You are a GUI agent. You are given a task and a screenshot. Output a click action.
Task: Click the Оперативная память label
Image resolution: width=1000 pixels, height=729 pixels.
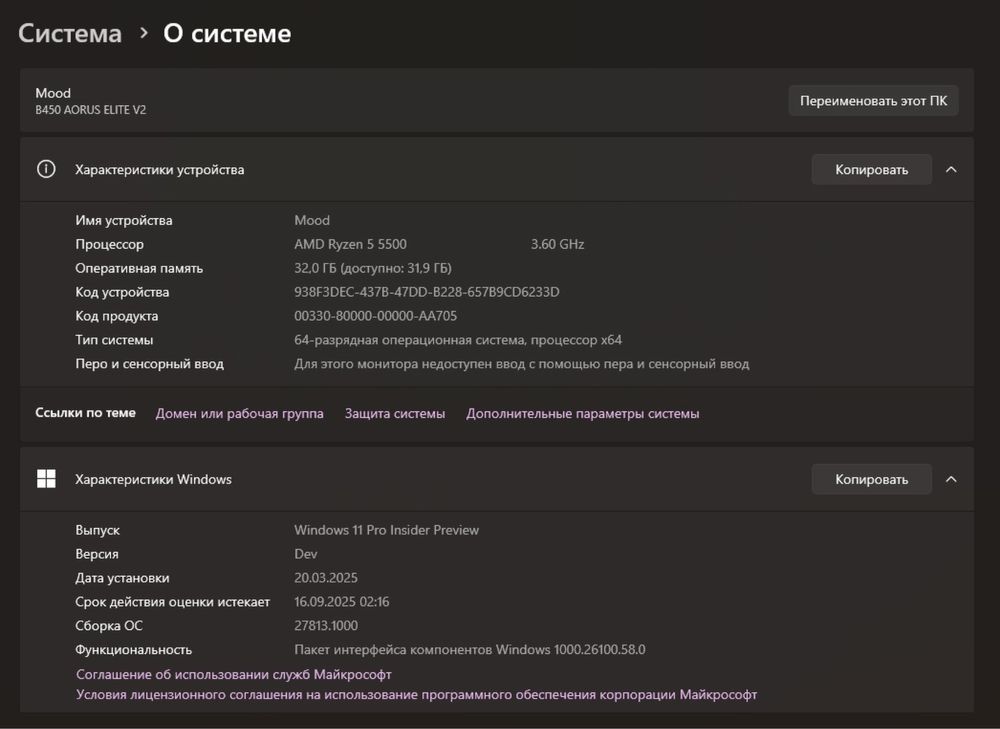(139, 268)
